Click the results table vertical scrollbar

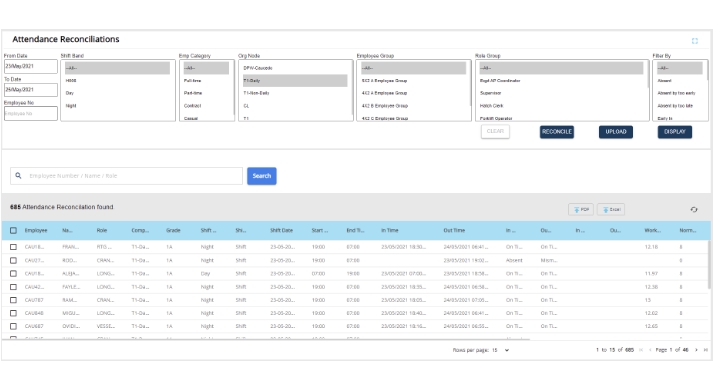click(709, 265)
